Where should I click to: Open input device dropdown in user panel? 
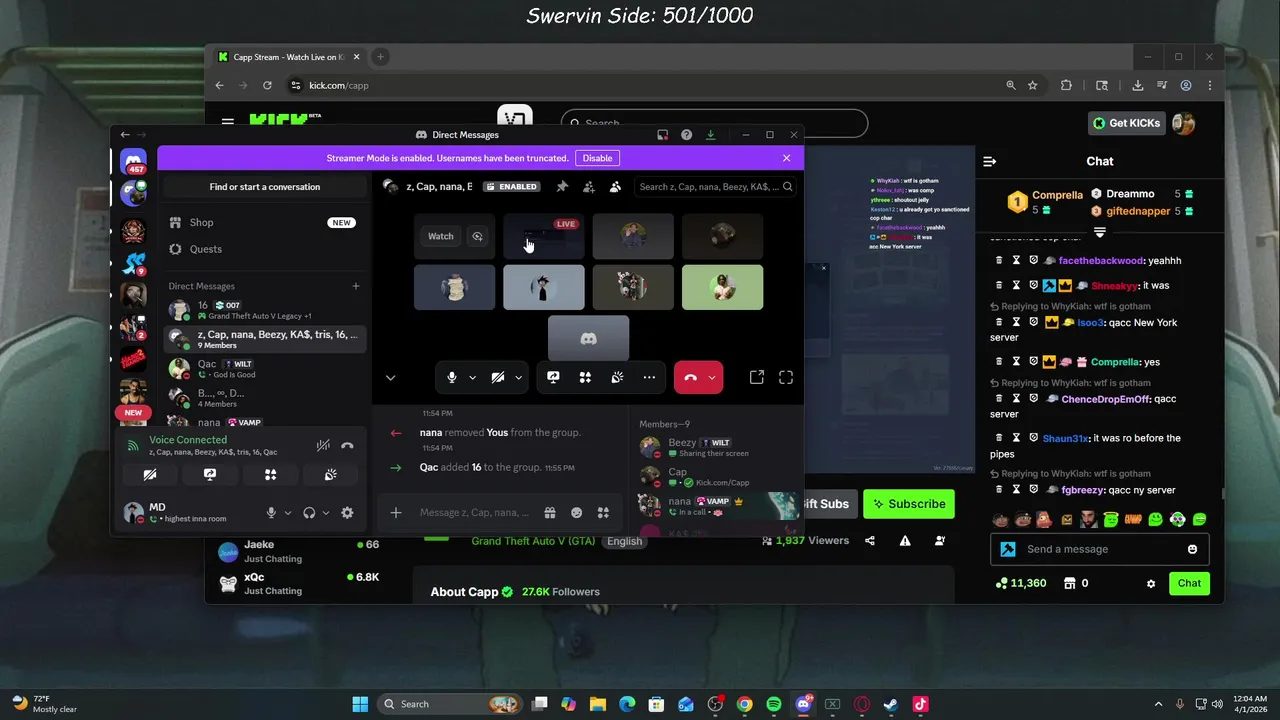click(288, 513)
